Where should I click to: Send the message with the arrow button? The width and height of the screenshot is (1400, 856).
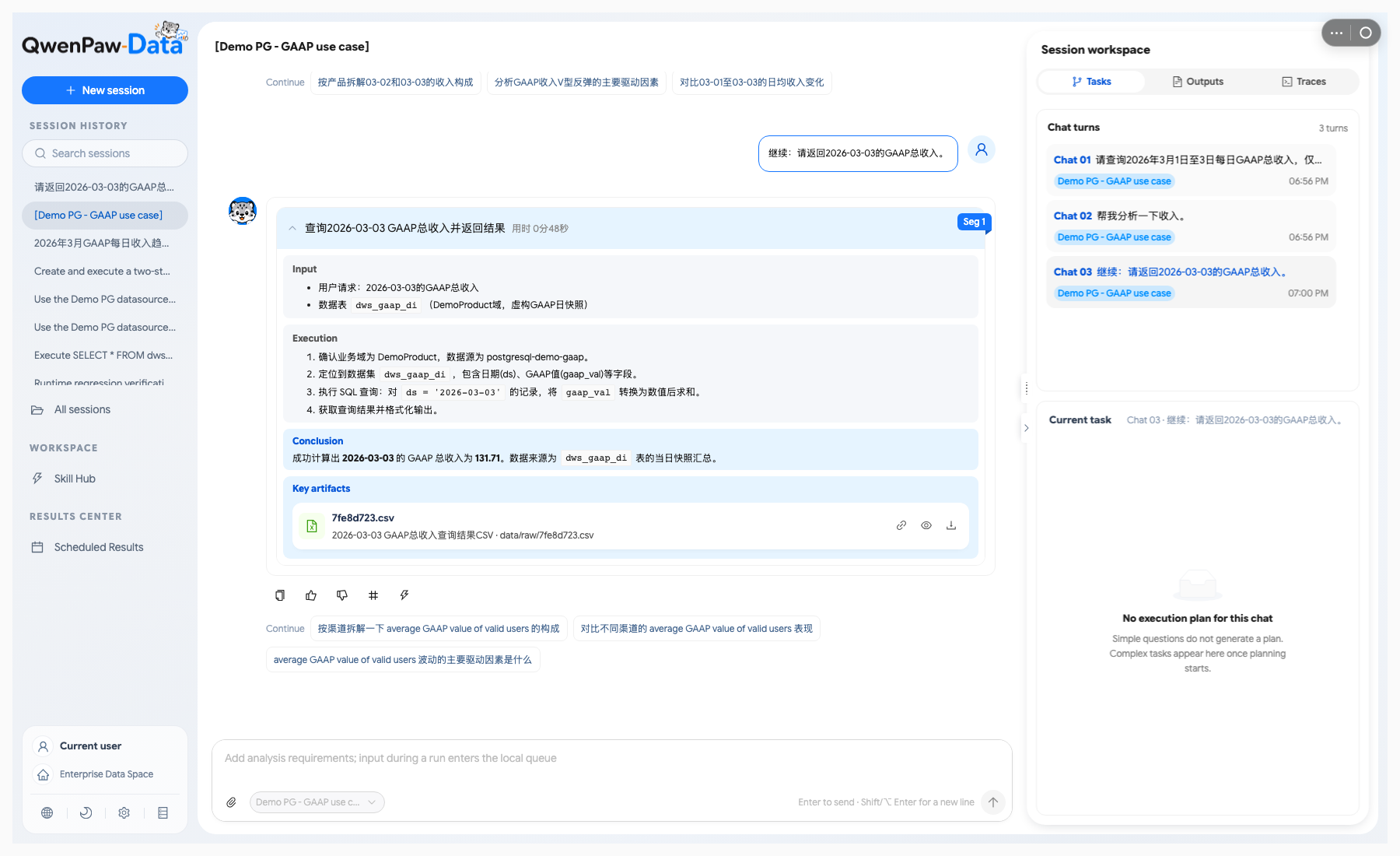[x=993, y=802]
